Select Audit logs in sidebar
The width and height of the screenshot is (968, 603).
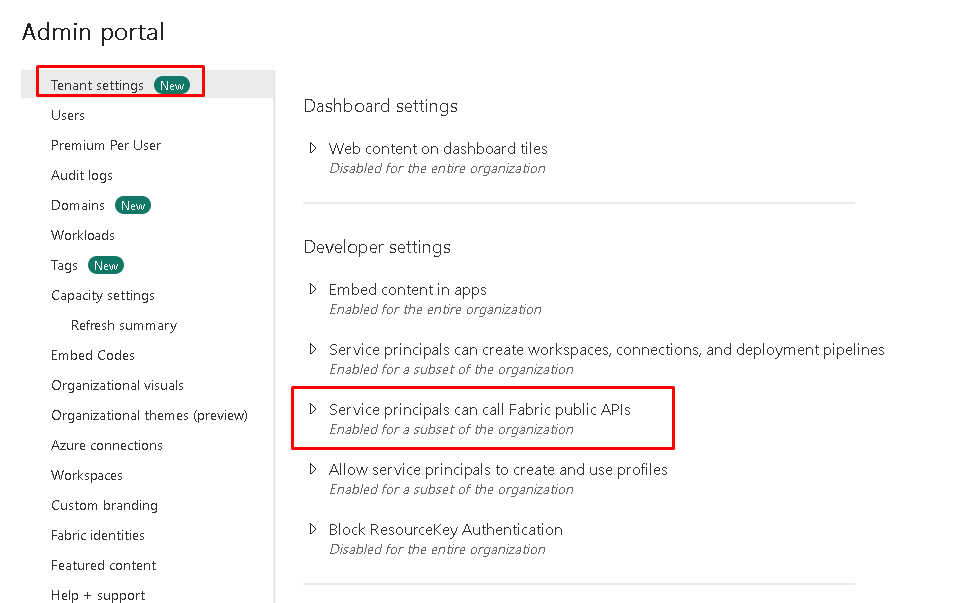click(x=82, y=175)
